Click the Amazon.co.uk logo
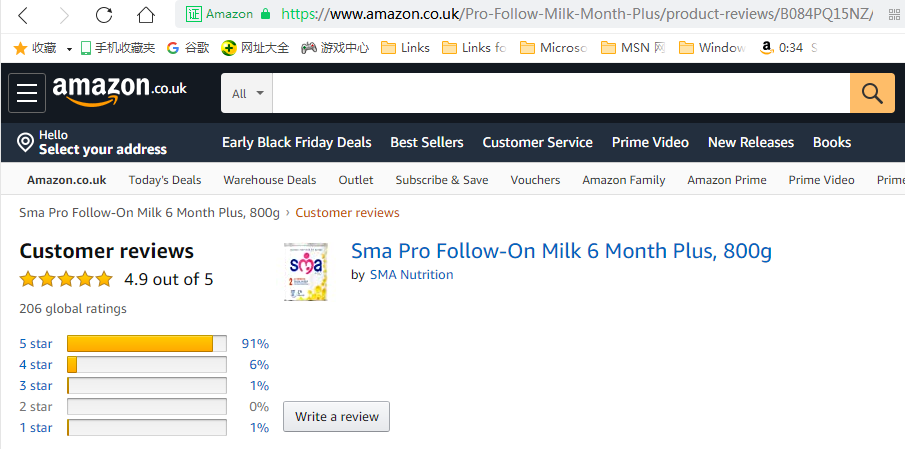The height and width of the screenshot is (449, 905). point(120,90)
